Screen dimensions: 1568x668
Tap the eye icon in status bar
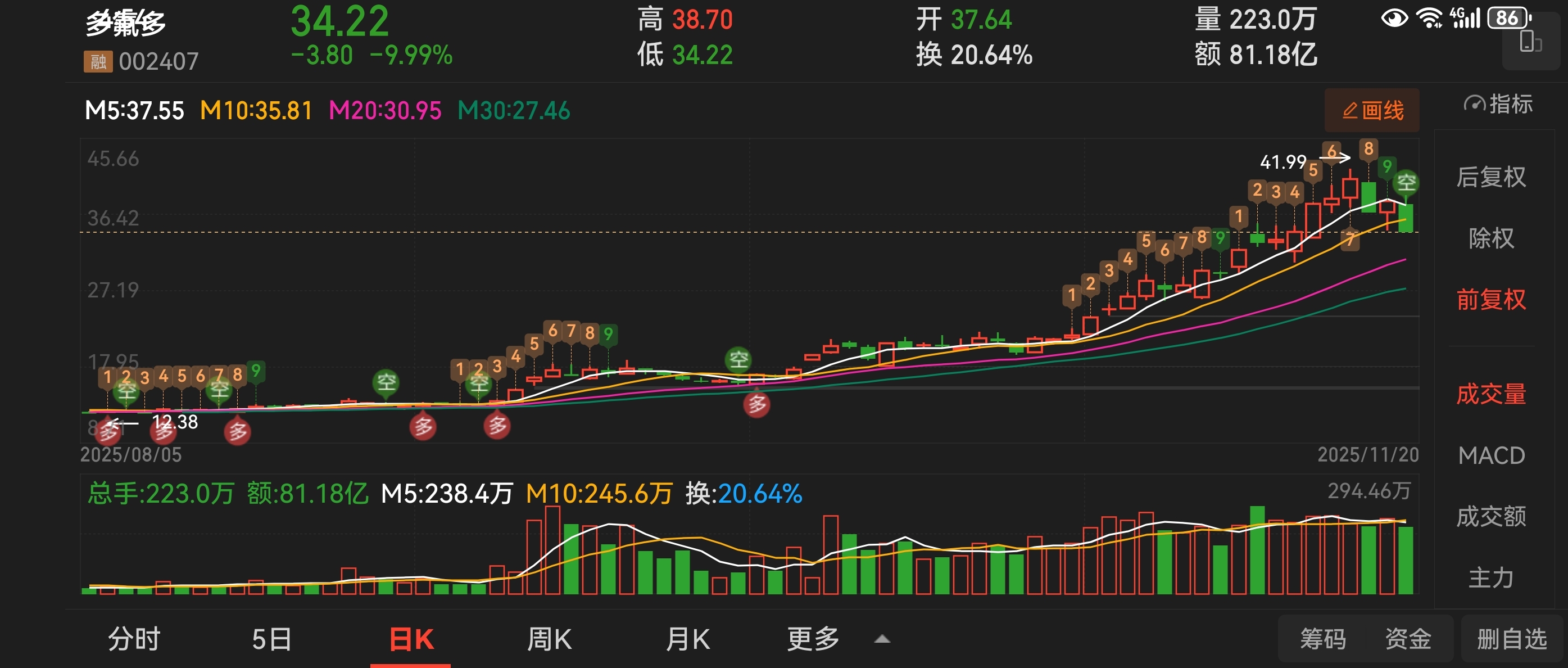1394,18
